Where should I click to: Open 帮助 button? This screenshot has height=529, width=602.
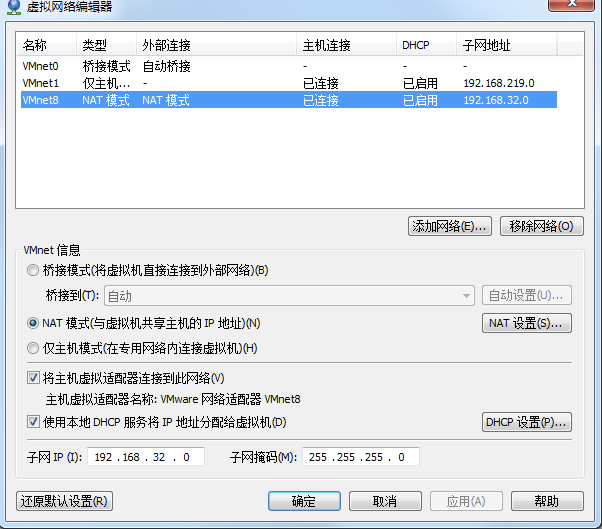pos(547,501)
